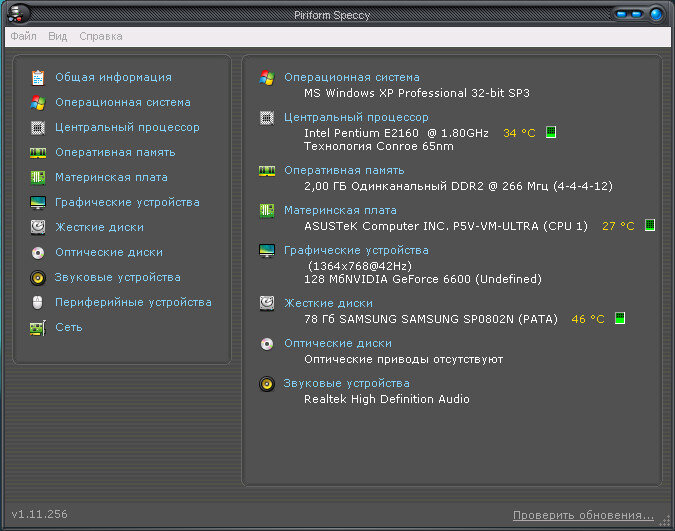
Task: Click the 78 Гб SAMSUNG SP0802N (PATA) text
Action: (x=430, y=319)
